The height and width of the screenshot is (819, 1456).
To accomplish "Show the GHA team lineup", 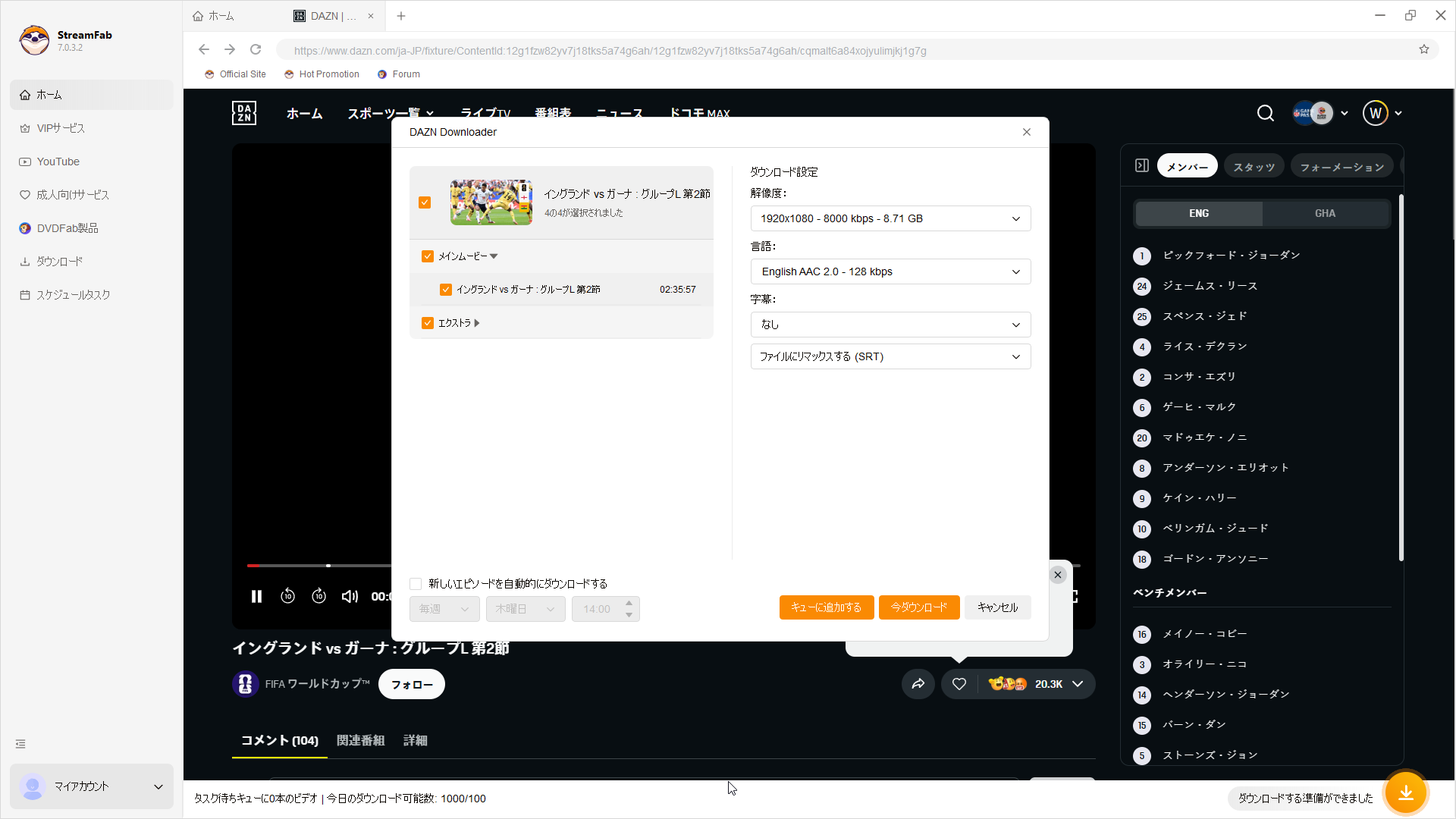I will point(1326,213).
